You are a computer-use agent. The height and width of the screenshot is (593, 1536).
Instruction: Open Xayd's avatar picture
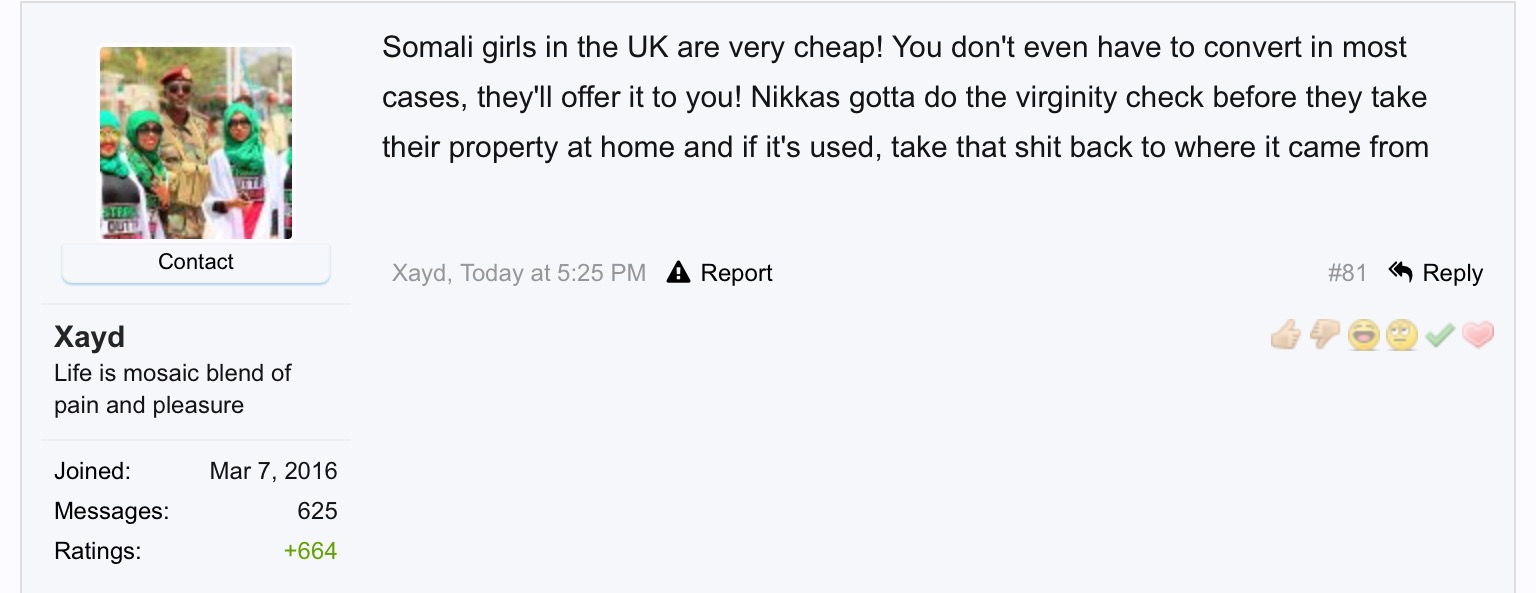tap(196, 143)
